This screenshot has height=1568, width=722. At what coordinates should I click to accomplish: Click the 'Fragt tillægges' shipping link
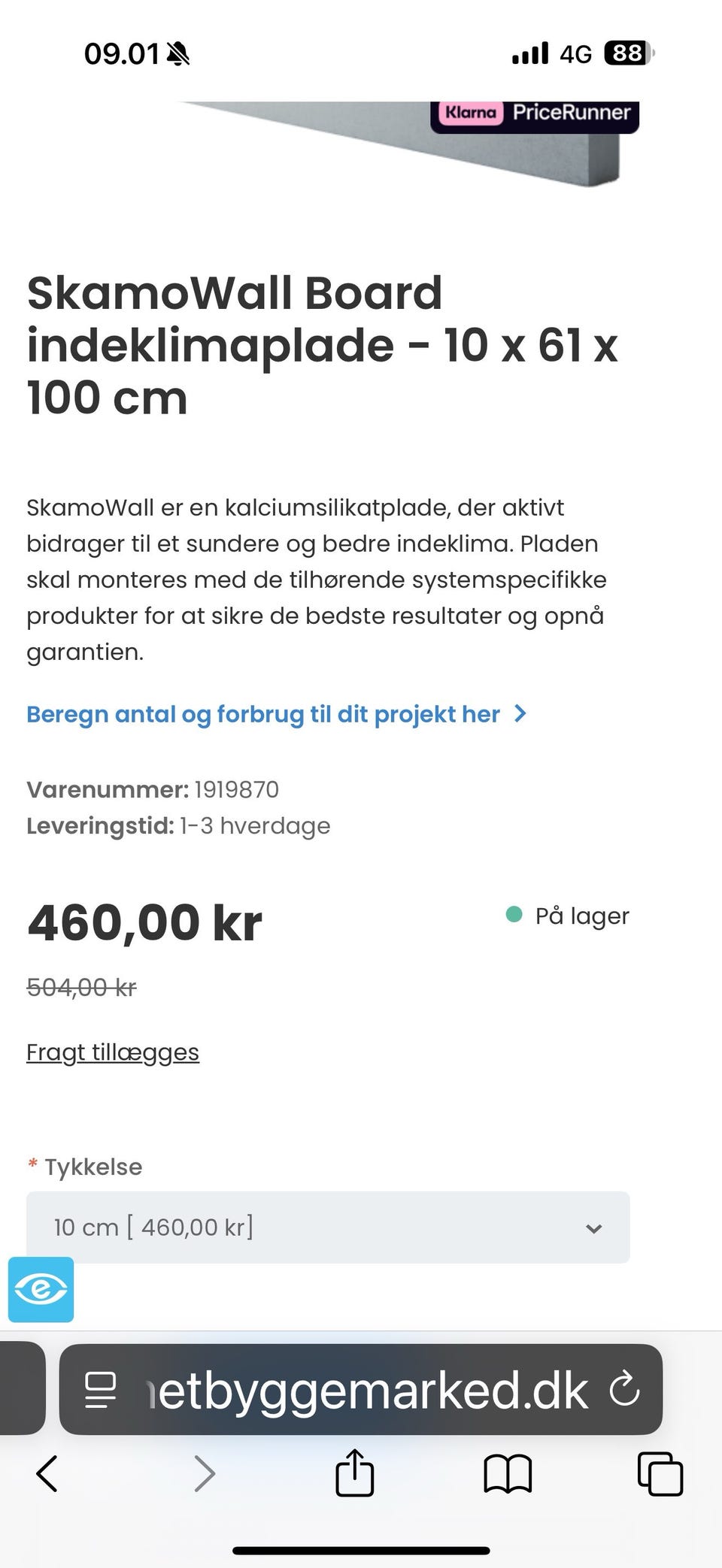tap(113, 1052)
